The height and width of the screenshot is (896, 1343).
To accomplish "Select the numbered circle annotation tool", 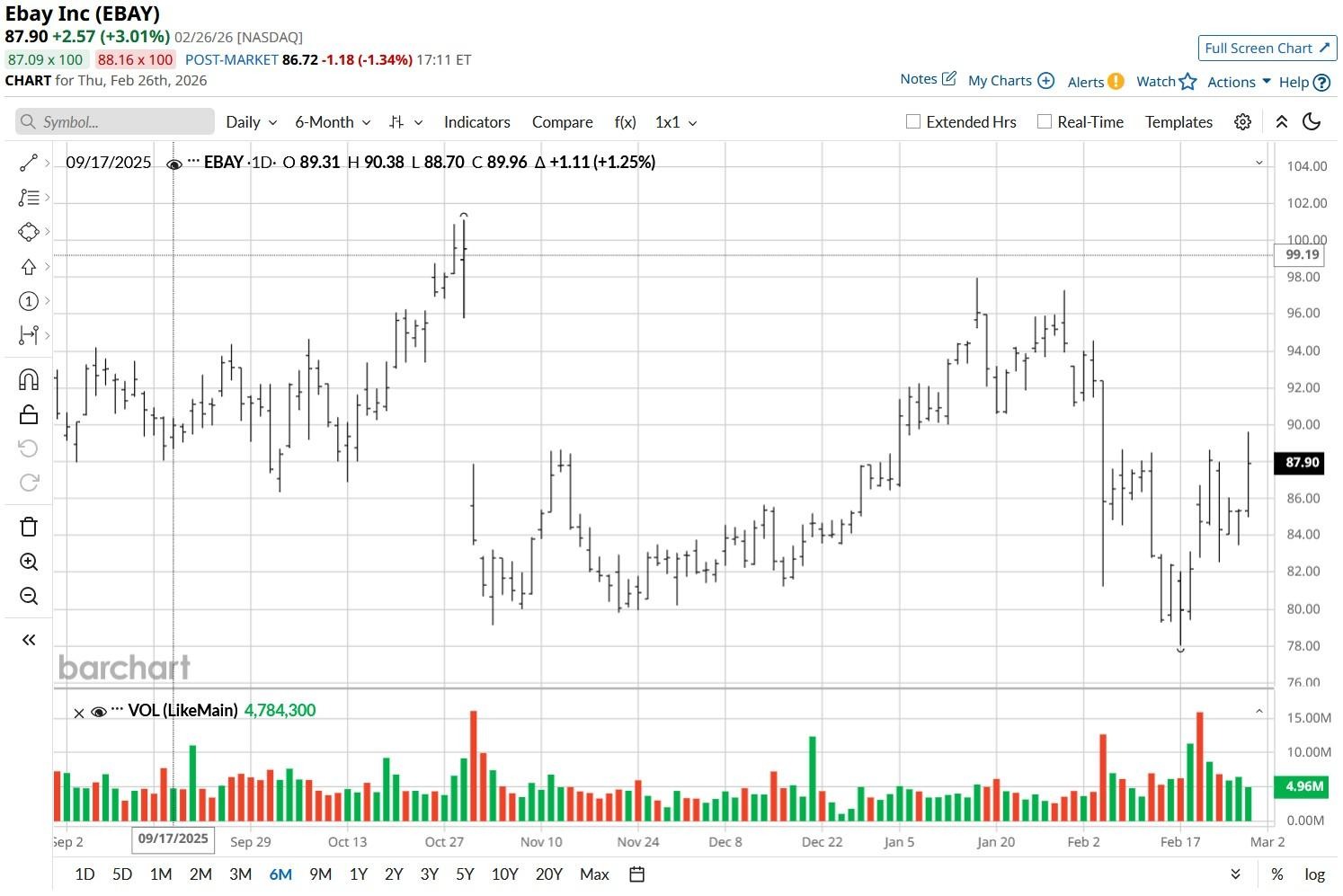I will pyautogui.click(x=28, y=301).
